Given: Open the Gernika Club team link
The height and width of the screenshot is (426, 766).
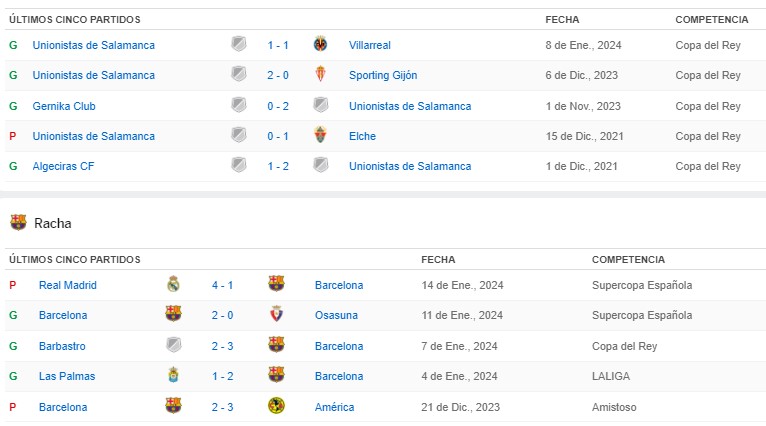Looking at the screenshot, I should (64, 106).
